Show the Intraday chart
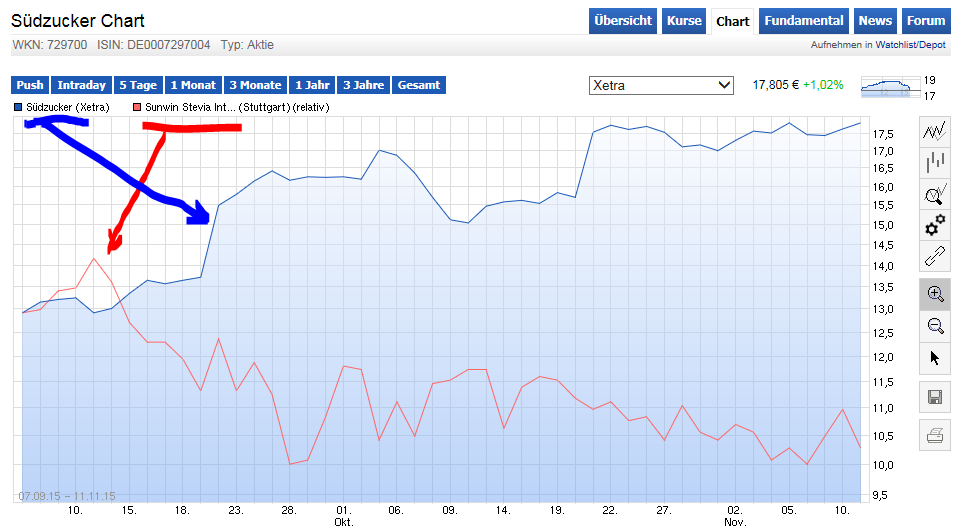The image size is (956, 526). coord(82,85)
